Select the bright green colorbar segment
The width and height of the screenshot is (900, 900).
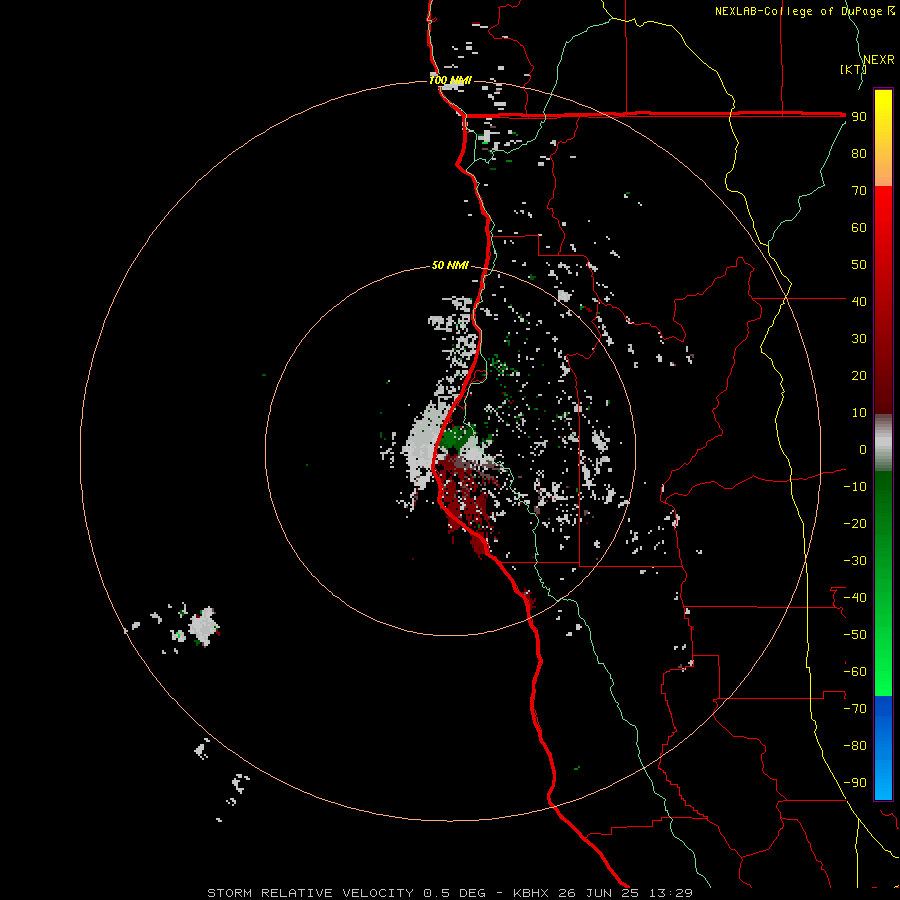tap(883, 583)
